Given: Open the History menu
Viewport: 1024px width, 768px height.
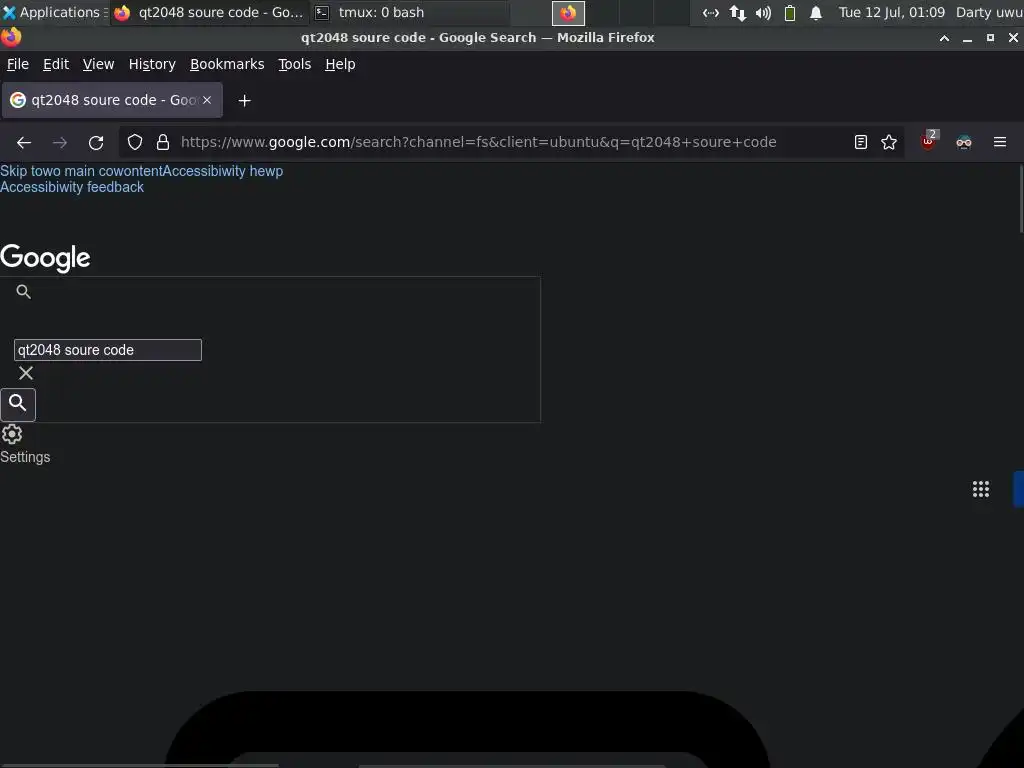Looking at the screenshot, I should [x=152, y=64].
